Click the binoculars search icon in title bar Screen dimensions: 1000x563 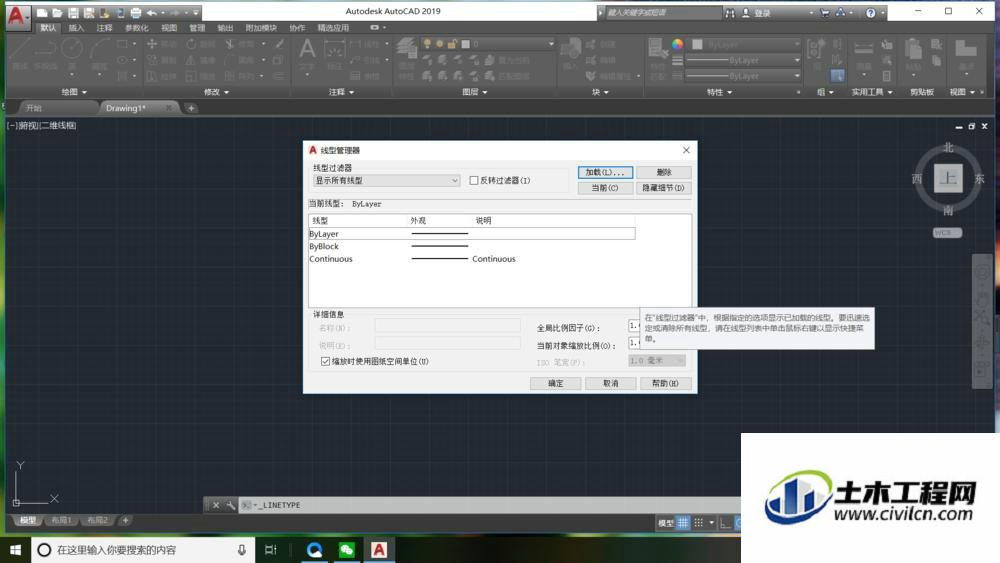coord(730,13)
